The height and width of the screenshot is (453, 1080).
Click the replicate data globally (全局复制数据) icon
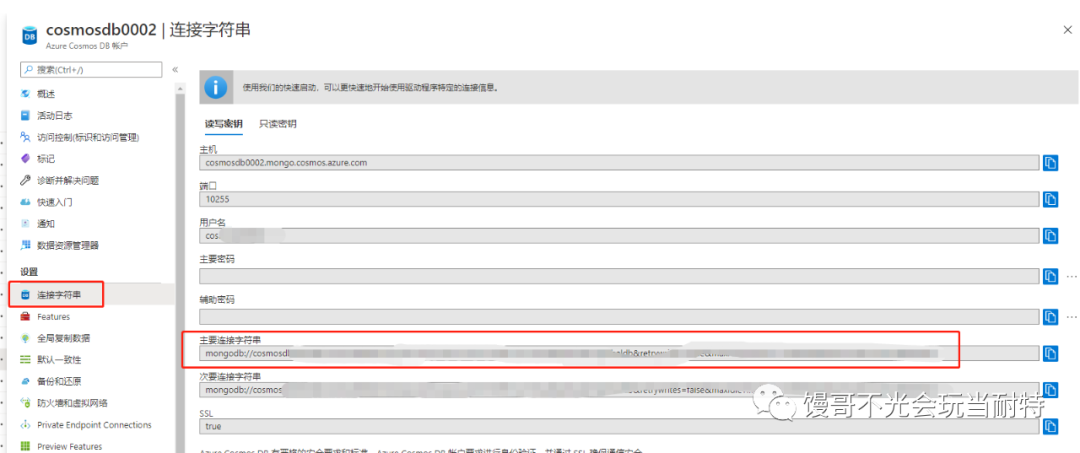[26, 338]
